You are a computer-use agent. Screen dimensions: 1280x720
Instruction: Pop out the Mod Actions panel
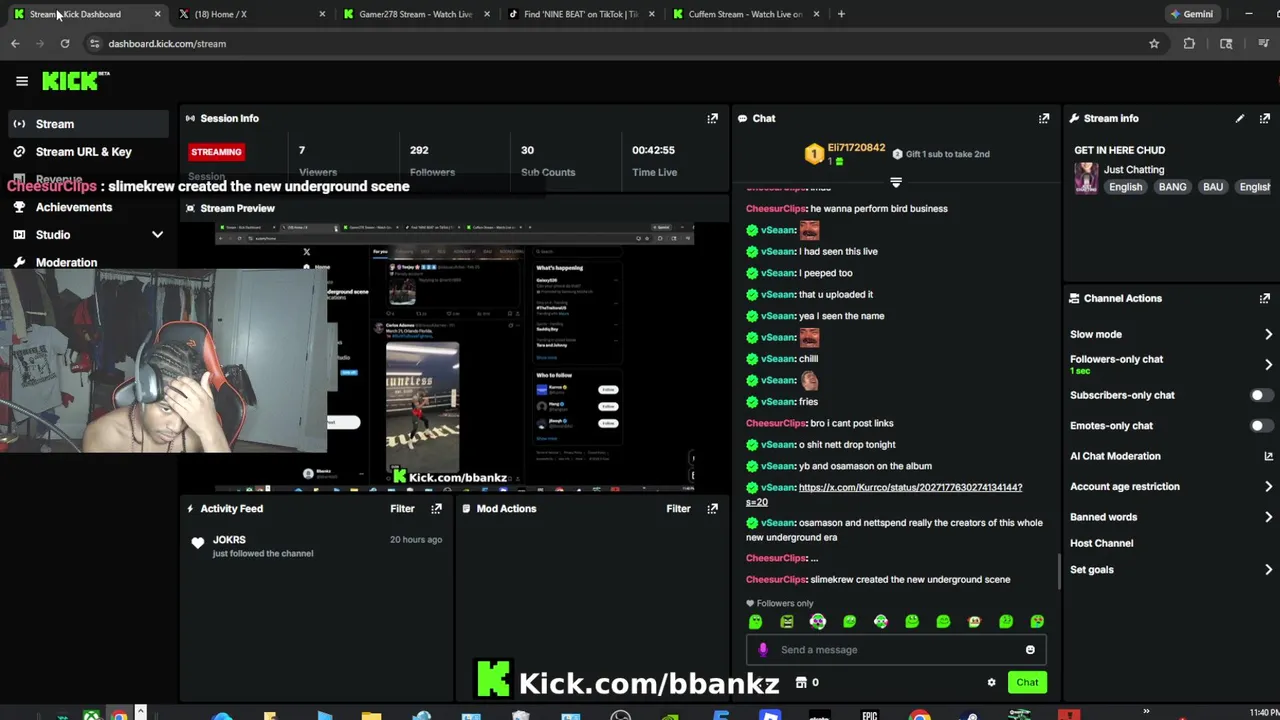coord(712,508)
